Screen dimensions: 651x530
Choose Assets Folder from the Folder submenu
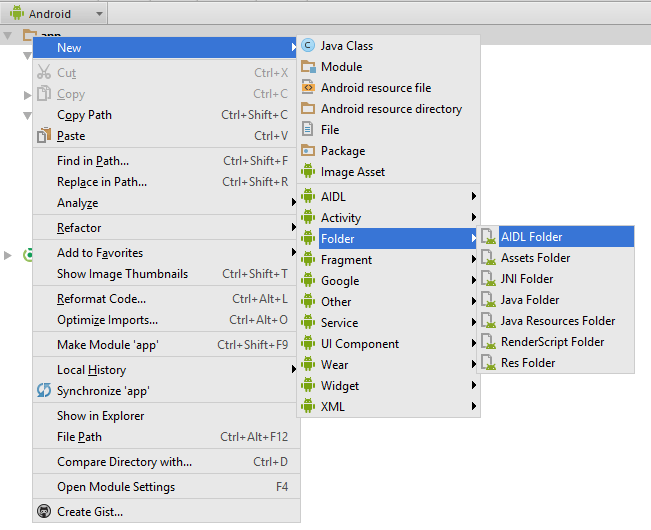535,258
